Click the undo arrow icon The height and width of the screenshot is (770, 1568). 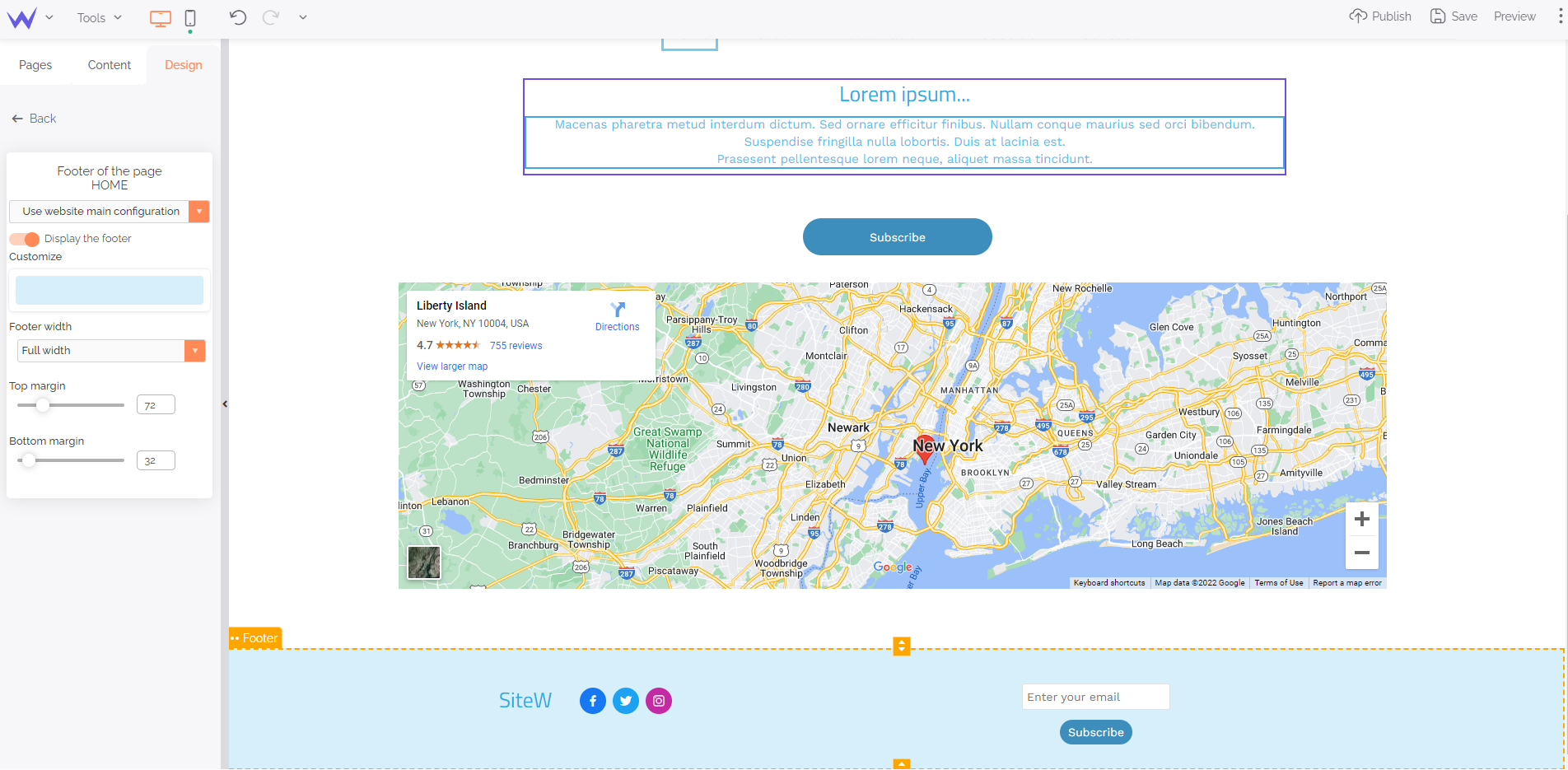click(x=238, y=17)
